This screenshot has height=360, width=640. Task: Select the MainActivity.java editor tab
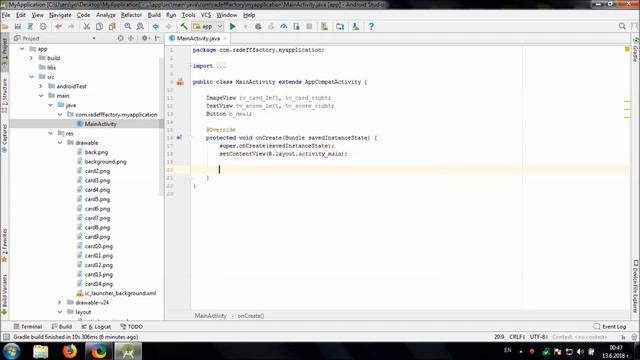pyautogui.click(x=198, y=38)
